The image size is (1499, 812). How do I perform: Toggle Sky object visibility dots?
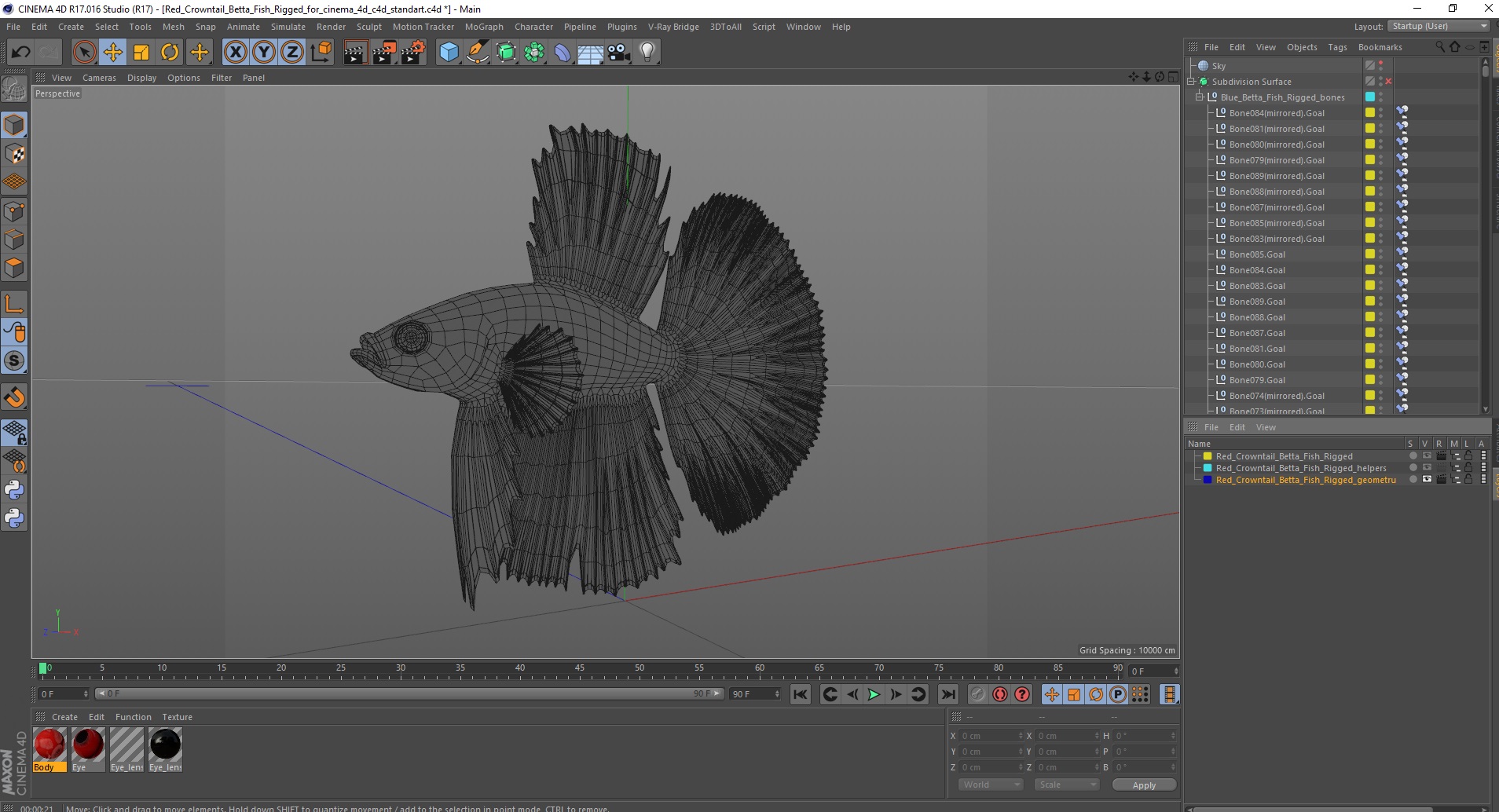(x=1380, y=66)
